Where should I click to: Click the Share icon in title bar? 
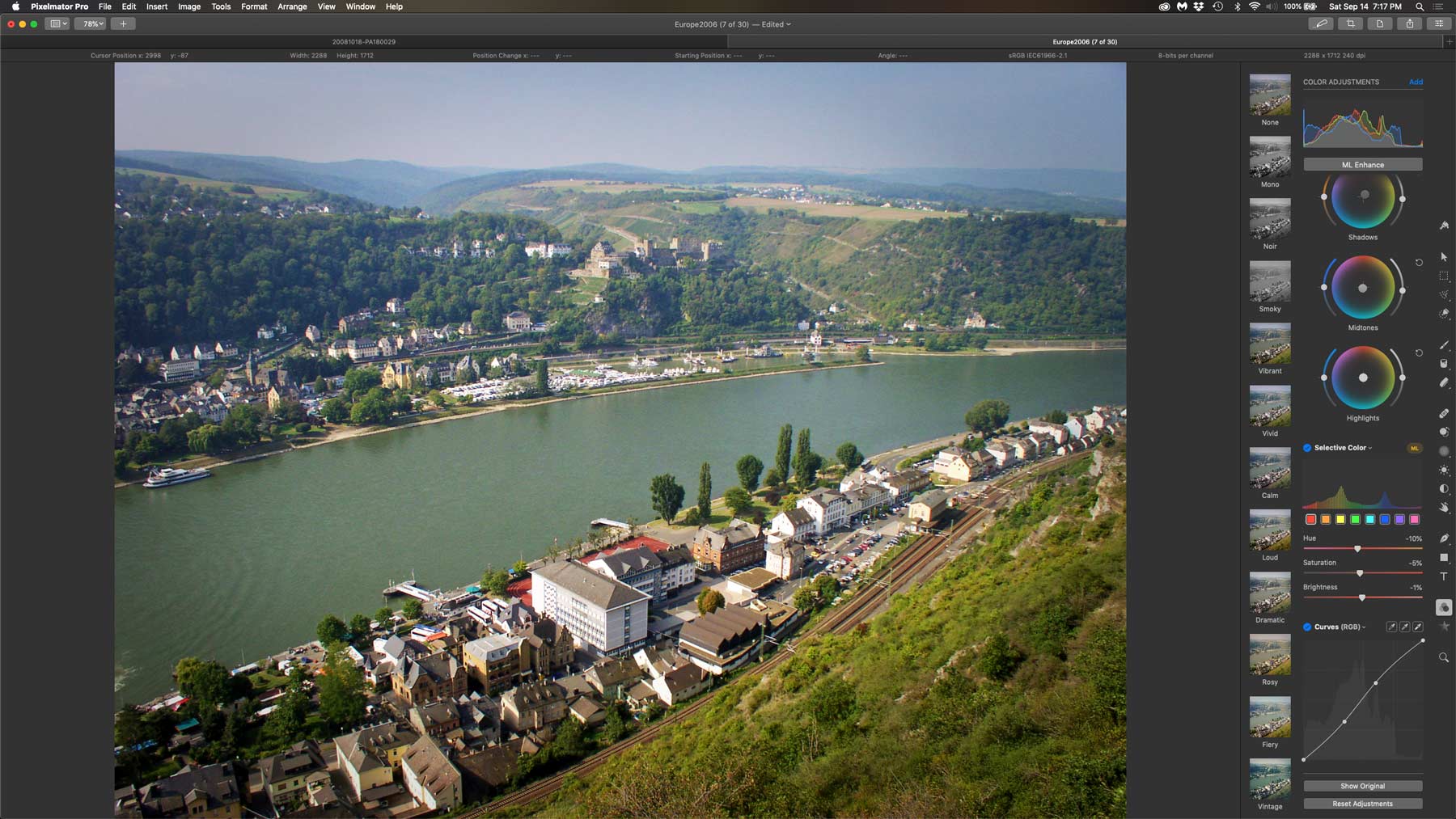pyautogui.click(x=1410, y=24)
